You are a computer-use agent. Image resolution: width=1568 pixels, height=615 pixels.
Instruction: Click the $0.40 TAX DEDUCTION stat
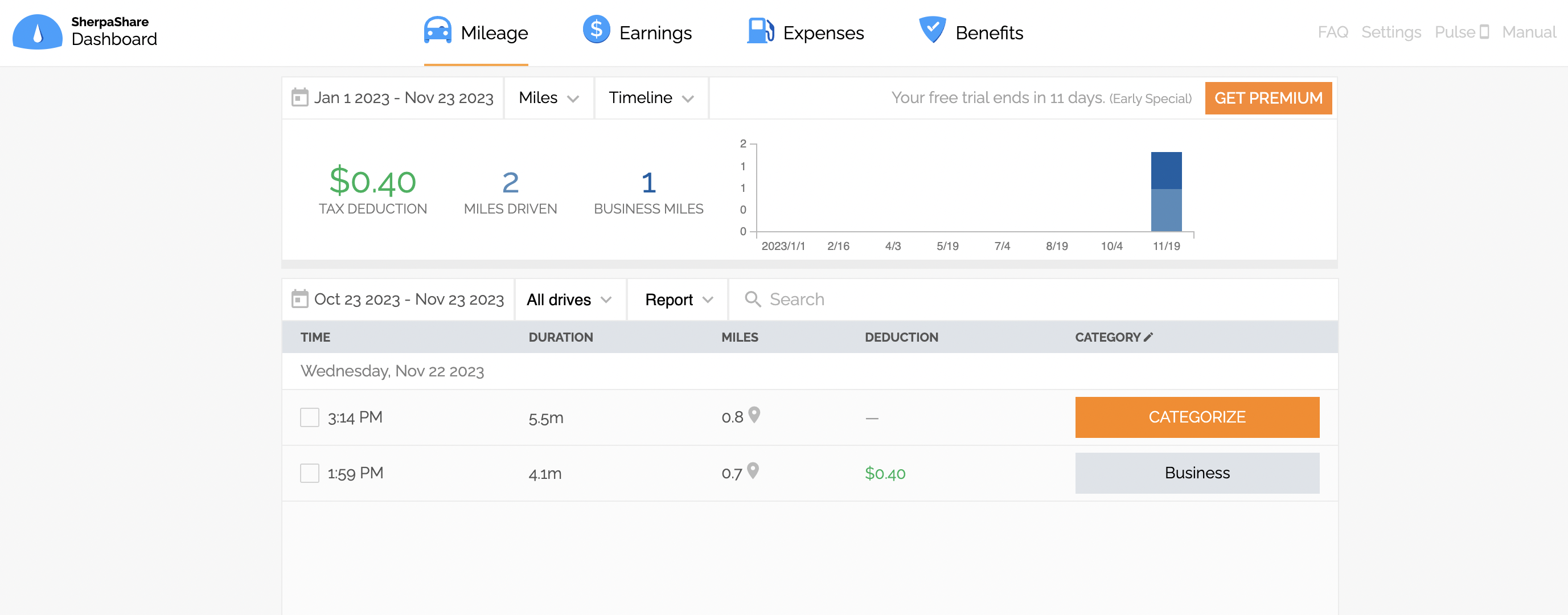tap(372, 190)
